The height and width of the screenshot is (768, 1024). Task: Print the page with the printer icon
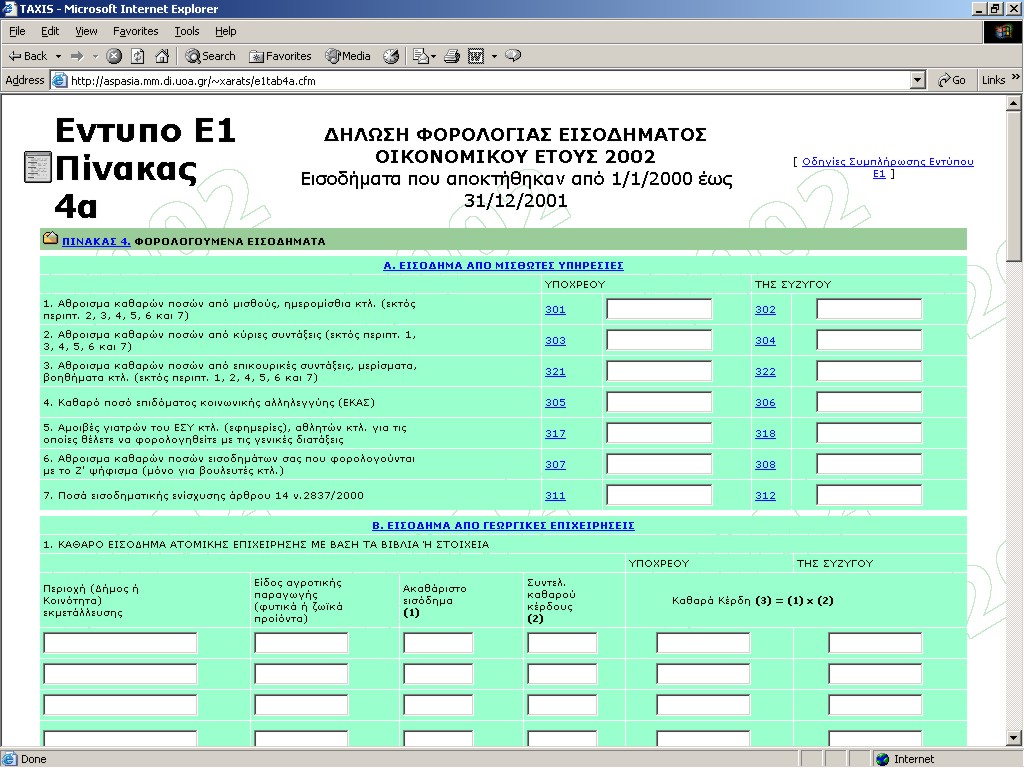point(452,56)
